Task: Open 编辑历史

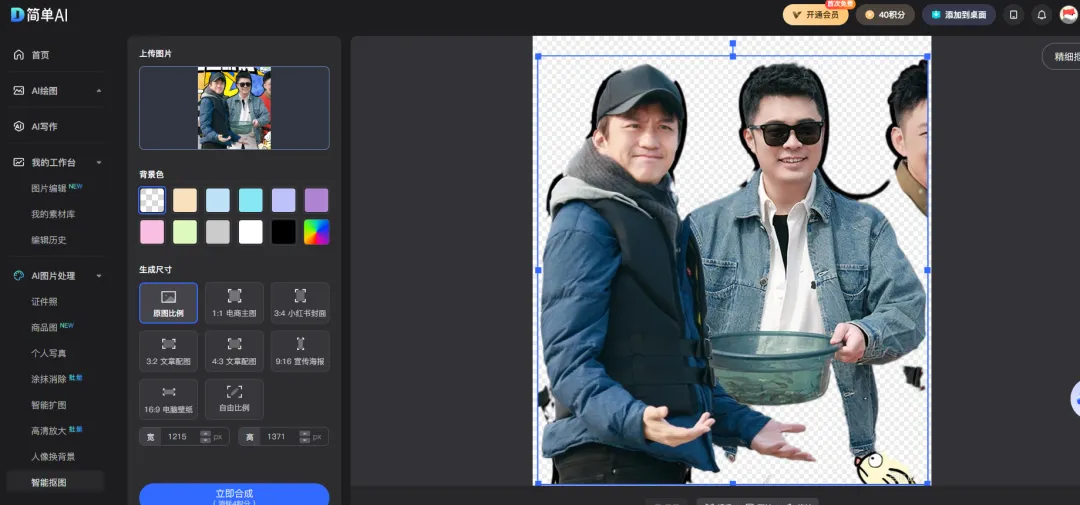Action: tap(49, 240)
